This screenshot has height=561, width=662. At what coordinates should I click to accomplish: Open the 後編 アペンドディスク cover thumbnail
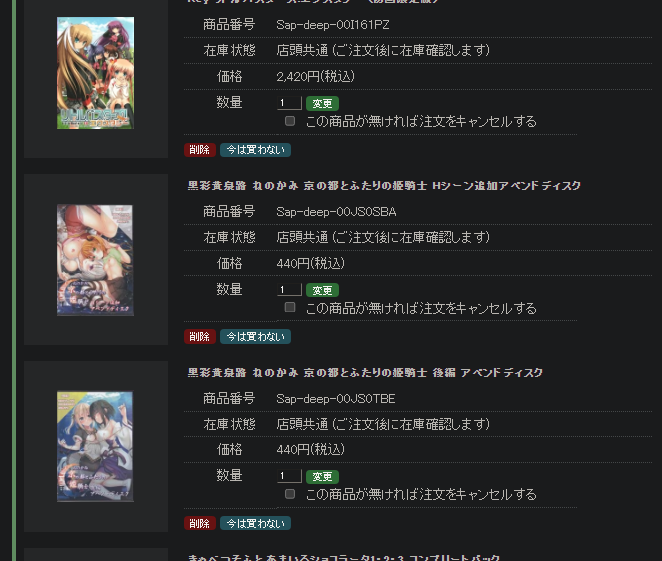[x=95, y=446]
